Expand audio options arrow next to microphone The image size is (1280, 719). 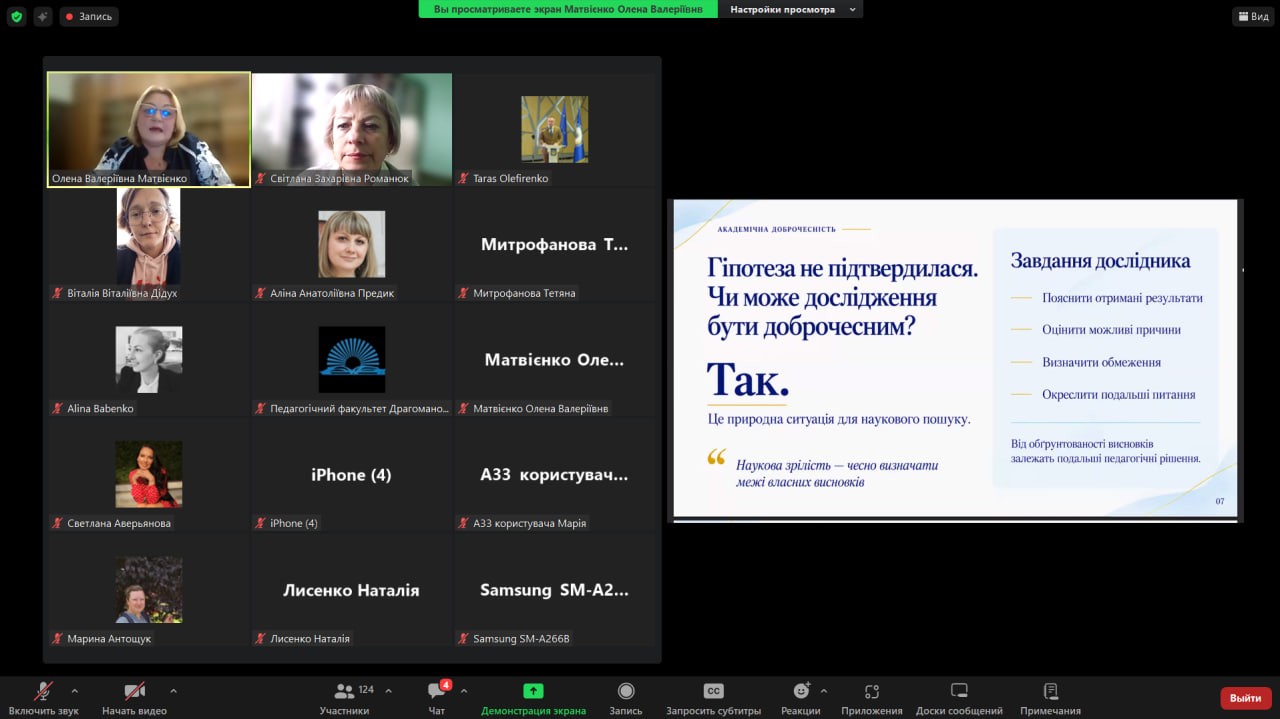(74, 691)
